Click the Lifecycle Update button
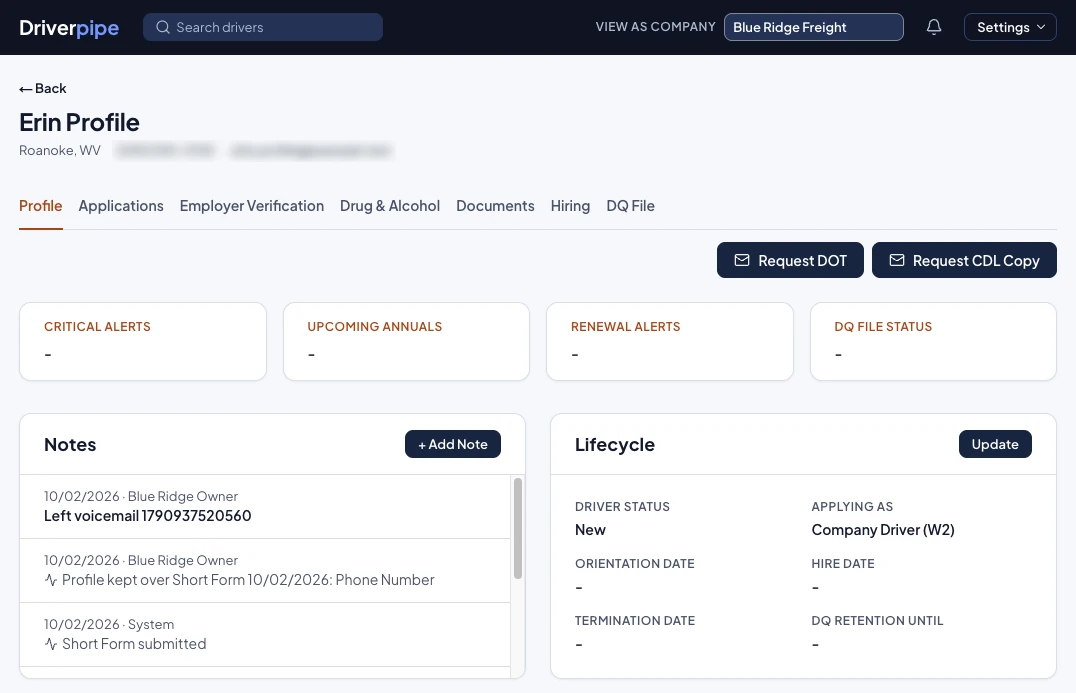The image size is (1076, 693). pos(995,444)
